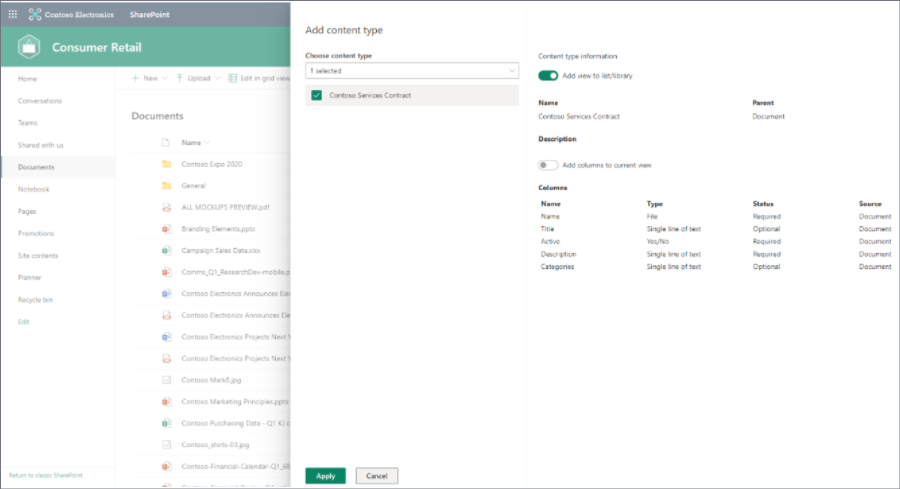The image size is (900, 489).
Task: Go to Conversations in left navigation
Action: [39, 101]
